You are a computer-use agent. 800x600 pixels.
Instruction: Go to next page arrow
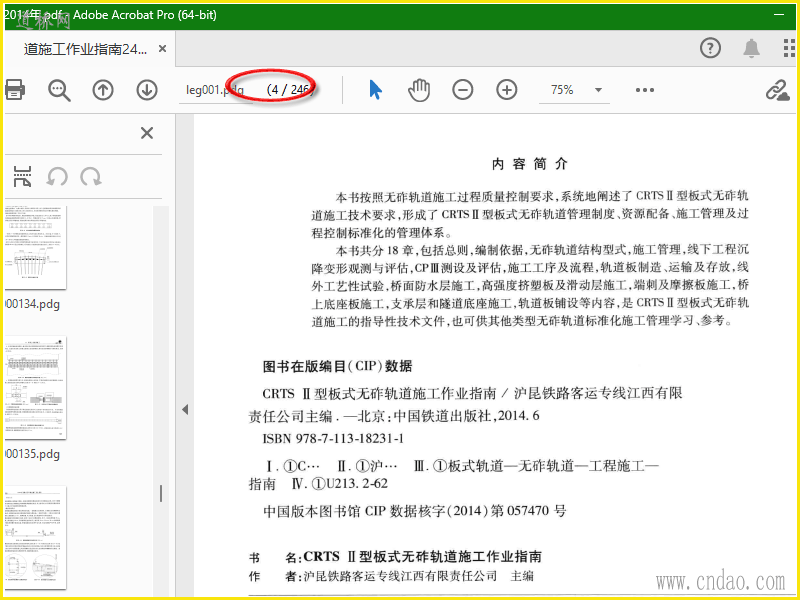click(x=146, y=90)
